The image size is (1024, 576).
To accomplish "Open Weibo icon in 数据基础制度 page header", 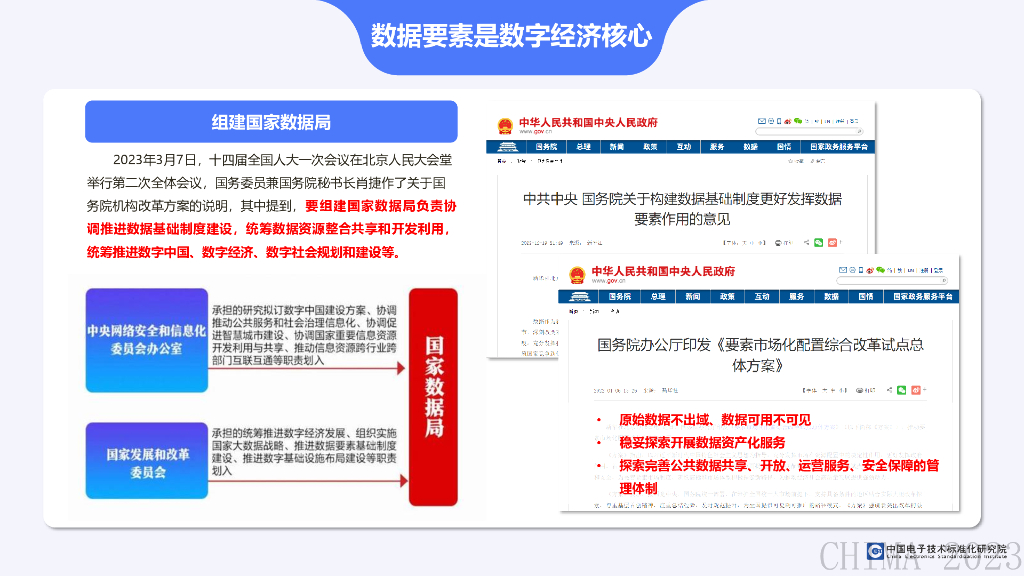I will tap(788, 121).
